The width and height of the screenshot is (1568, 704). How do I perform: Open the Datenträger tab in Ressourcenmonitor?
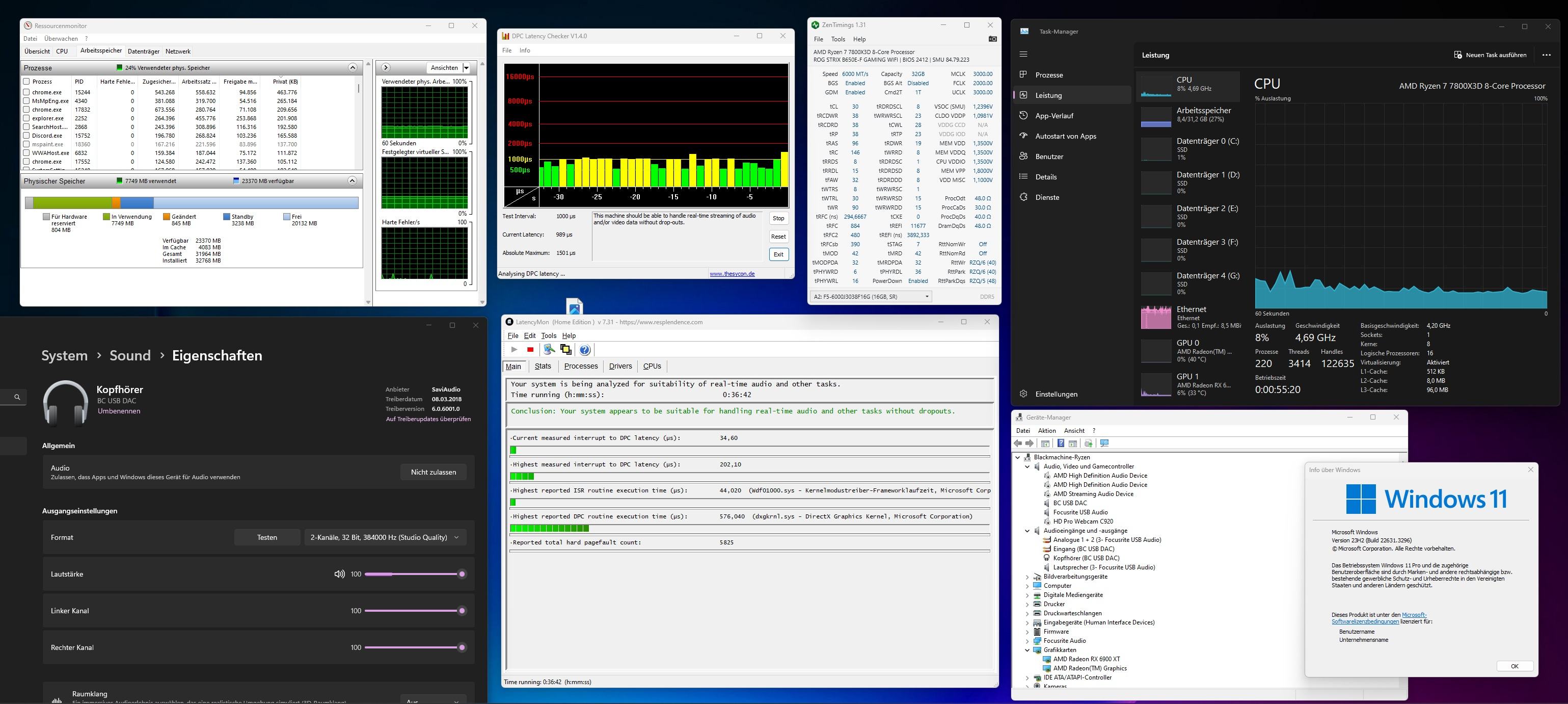(144, 52)
